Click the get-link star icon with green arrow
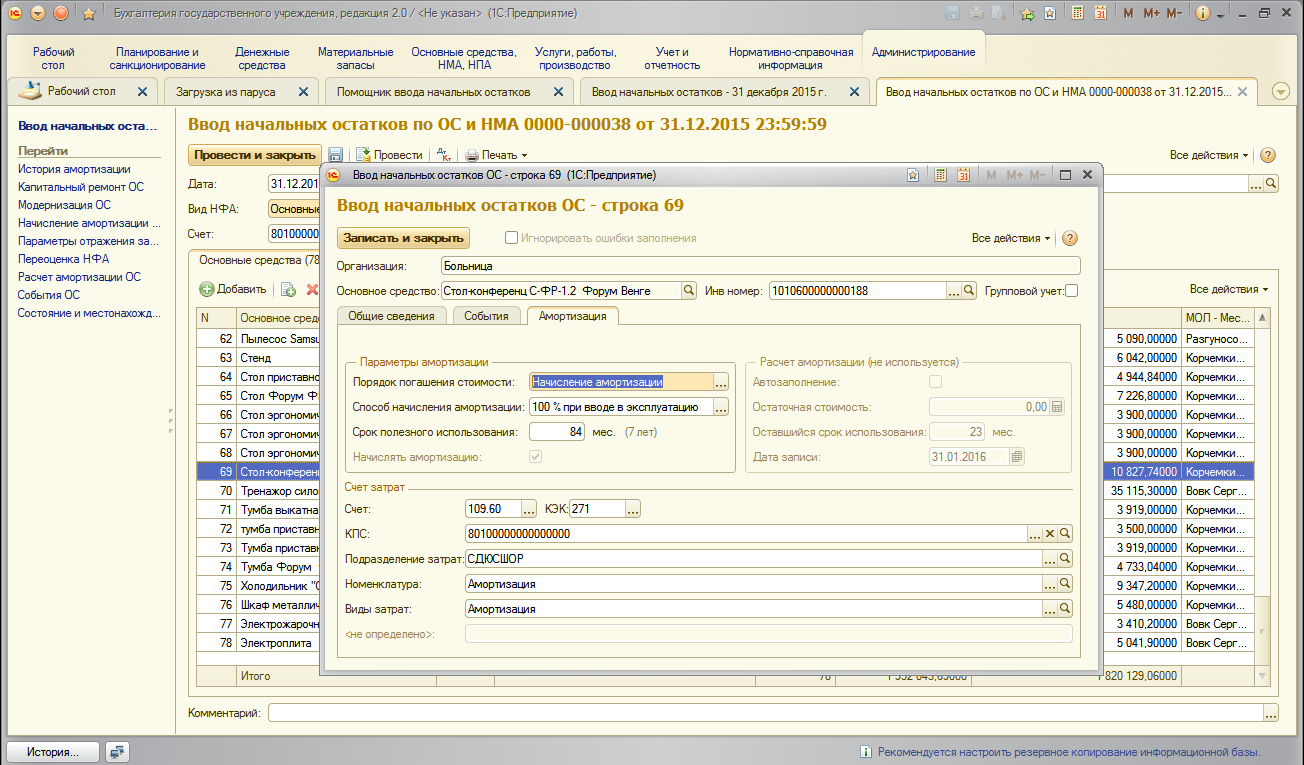The image size is (1304, 765). click(1027, 13)
